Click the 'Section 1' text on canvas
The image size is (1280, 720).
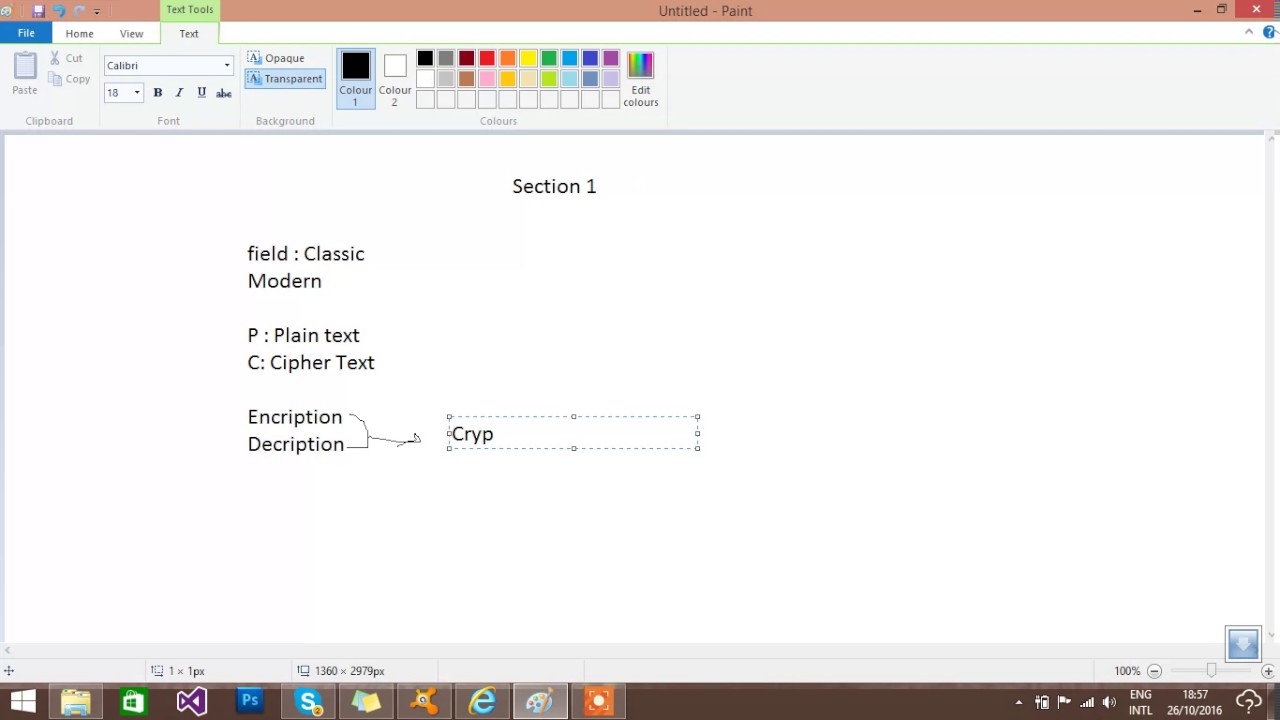click(554, 187)
